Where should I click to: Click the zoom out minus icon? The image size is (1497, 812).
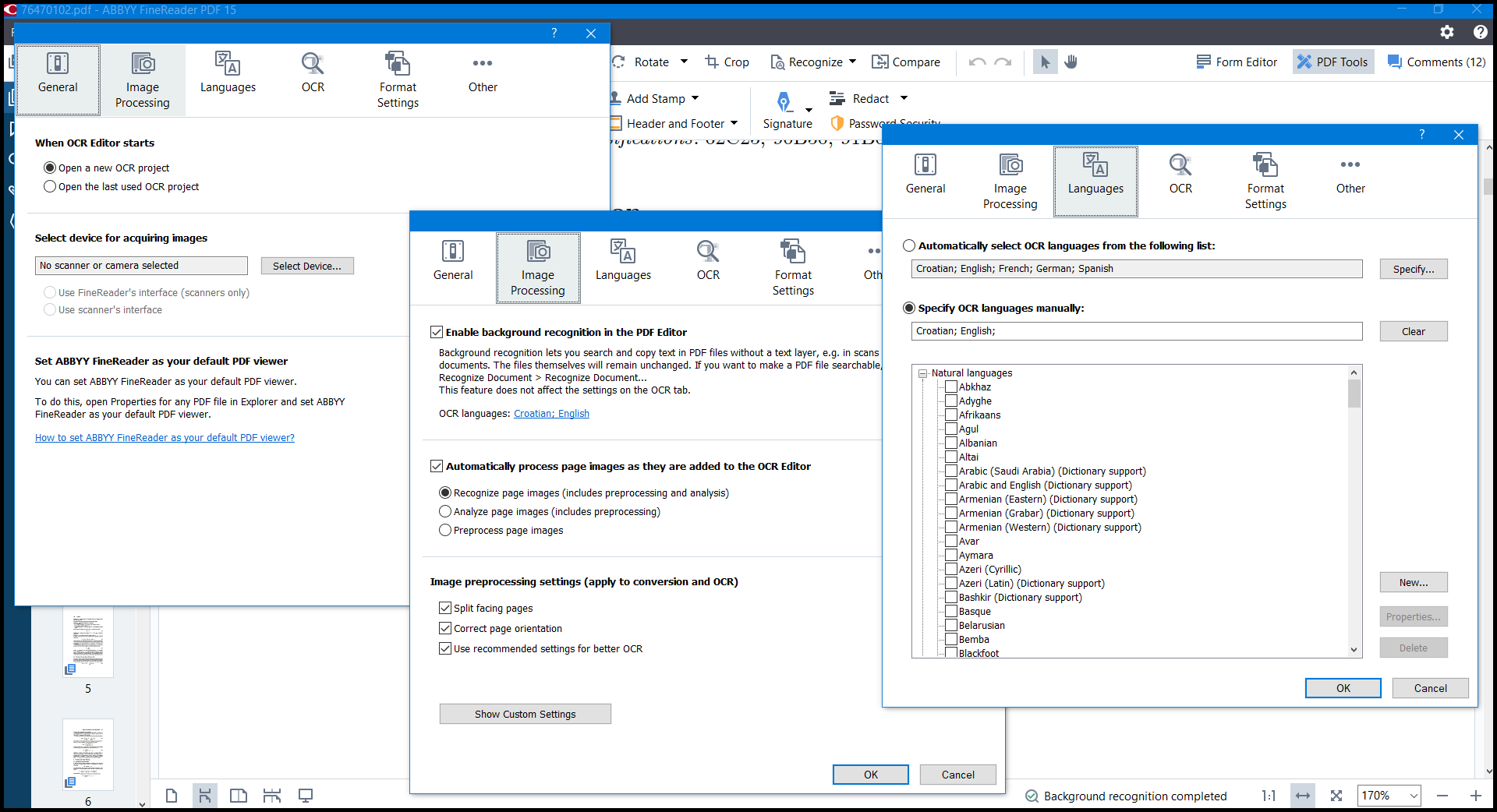1442,796
